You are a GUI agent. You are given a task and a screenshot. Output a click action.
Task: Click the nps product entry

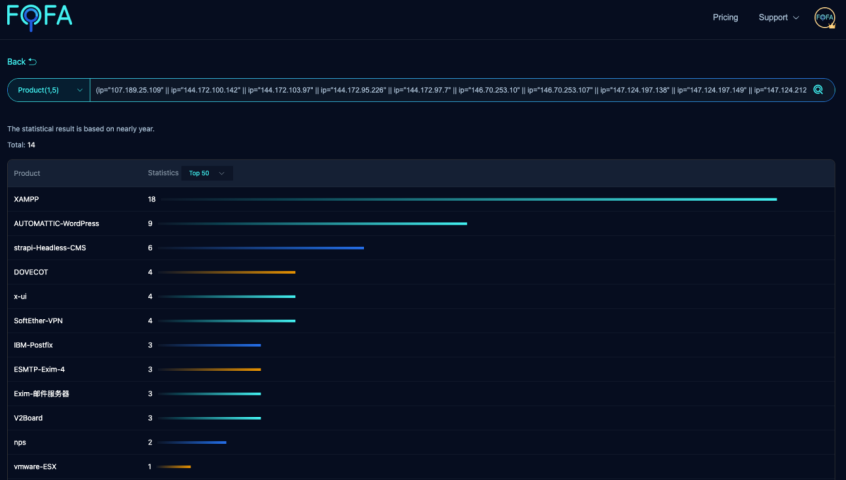click(x=20, y=442)
